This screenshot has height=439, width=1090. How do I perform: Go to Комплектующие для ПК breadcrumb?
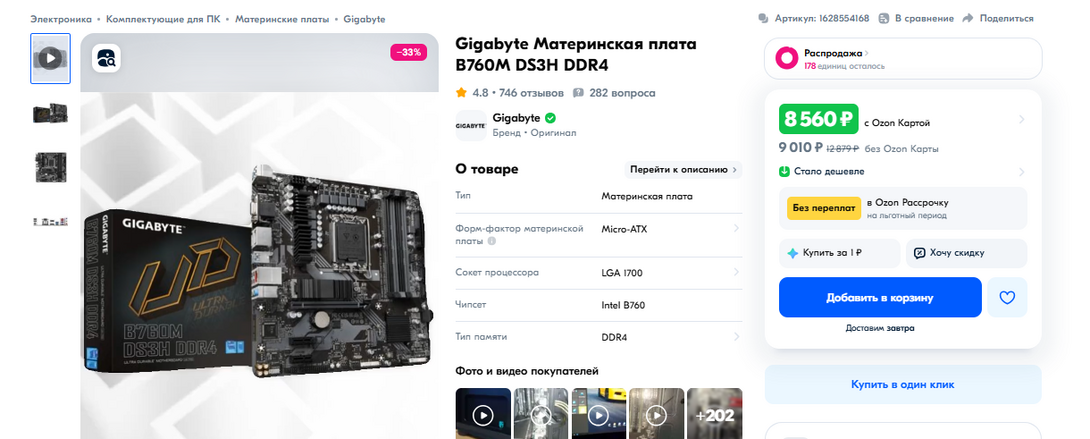pyautogui.click(x=163, y=19)
